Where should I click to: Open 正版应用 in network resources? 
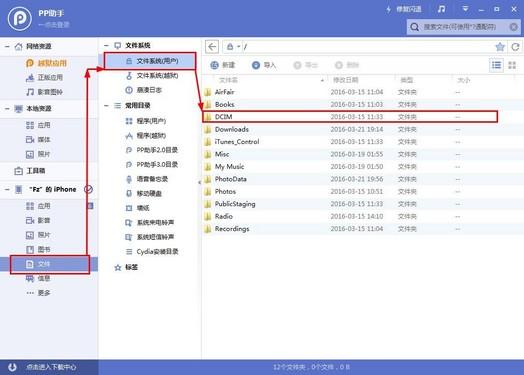[44, 78]
